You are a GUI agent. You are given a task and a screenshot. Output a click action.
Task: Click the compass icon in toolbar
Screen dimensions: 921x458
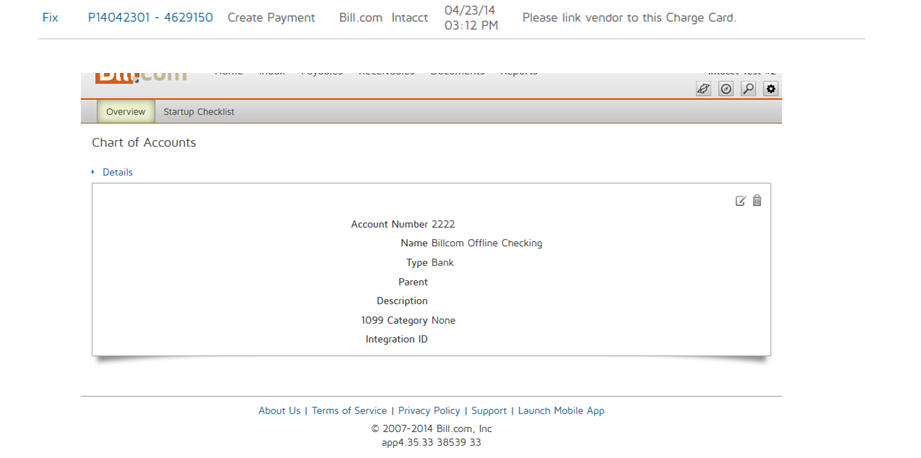[x=726, y=89]
